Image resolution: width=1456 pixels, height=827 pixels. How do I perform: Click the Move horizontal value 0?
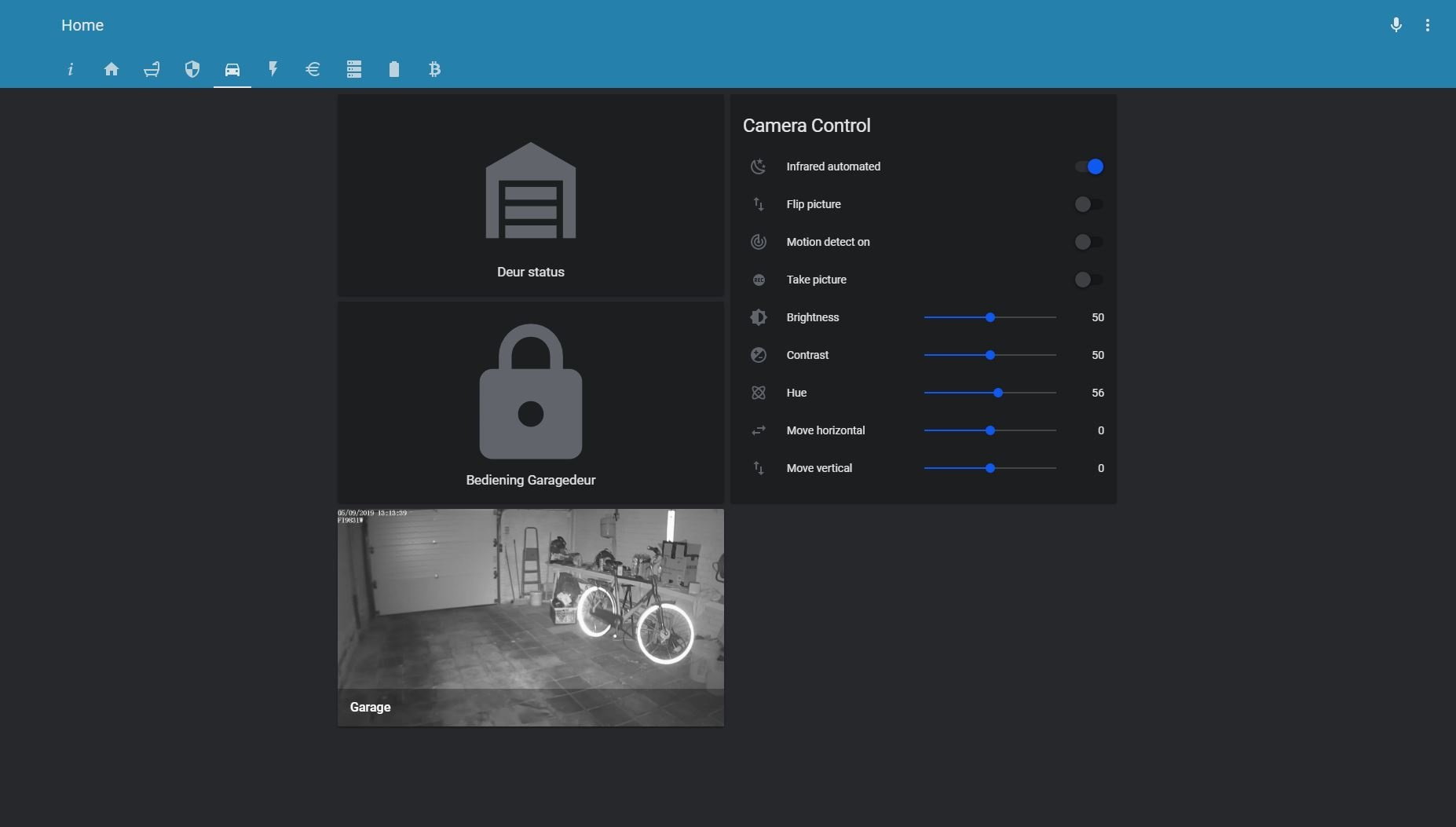coord(1101,430)
